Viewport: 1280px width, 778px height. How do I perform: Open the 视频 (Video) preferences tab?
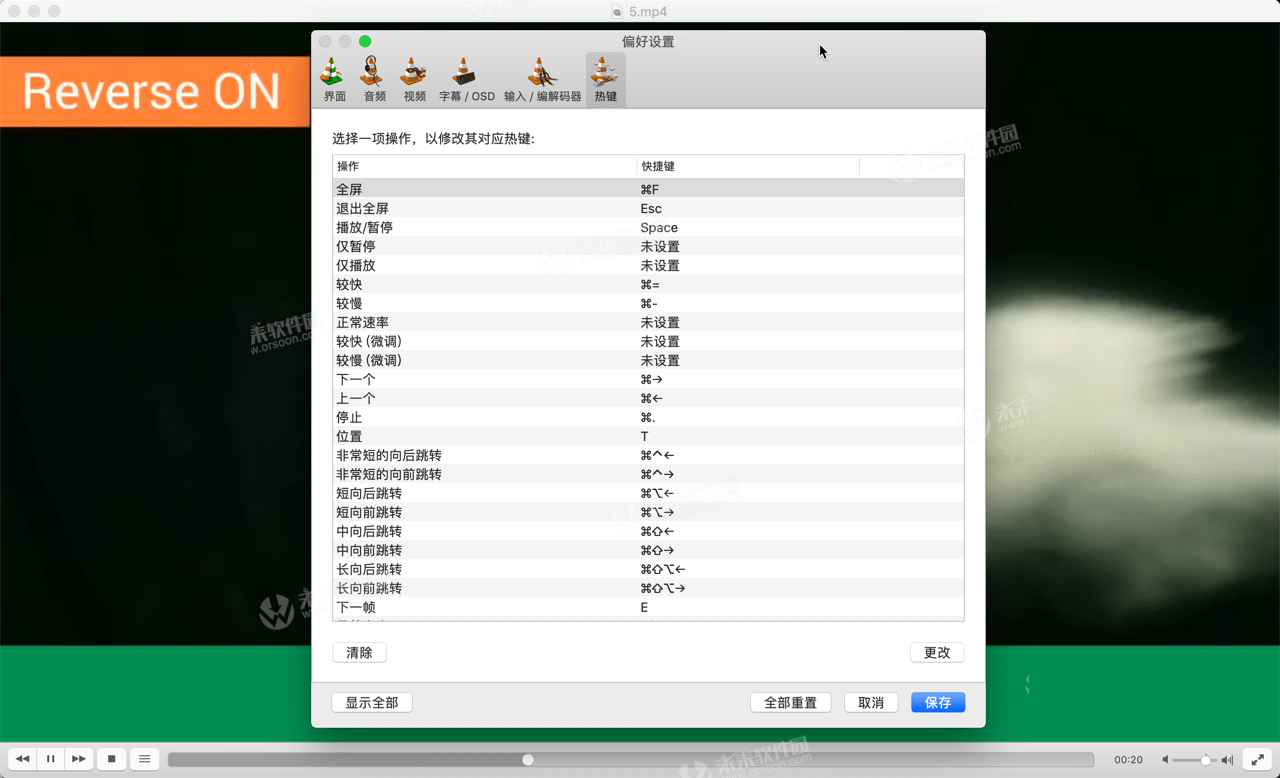414,80
